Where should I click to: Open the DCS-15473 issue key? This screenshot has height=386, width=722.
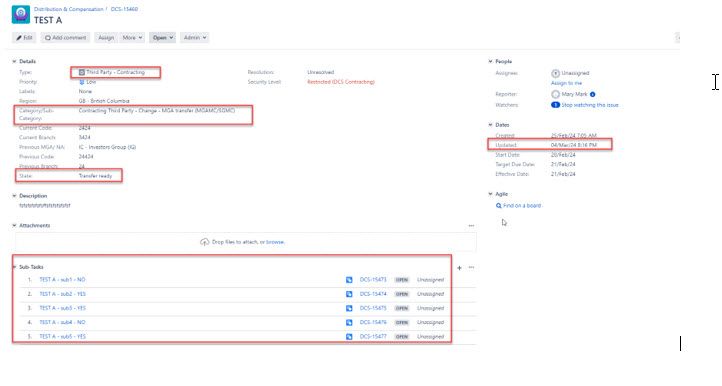pos(373,280)
